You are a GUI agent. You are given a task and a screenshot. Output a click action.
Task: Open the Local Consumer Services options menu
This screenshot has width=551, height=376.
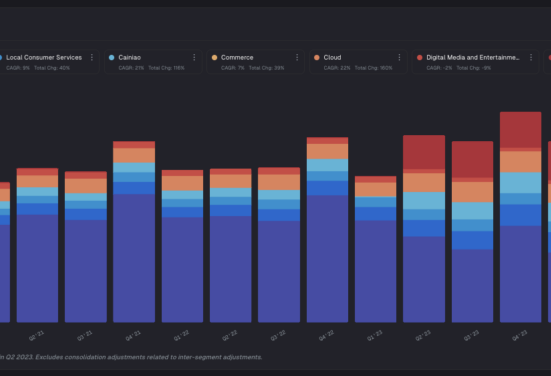(x=92, y=57)
